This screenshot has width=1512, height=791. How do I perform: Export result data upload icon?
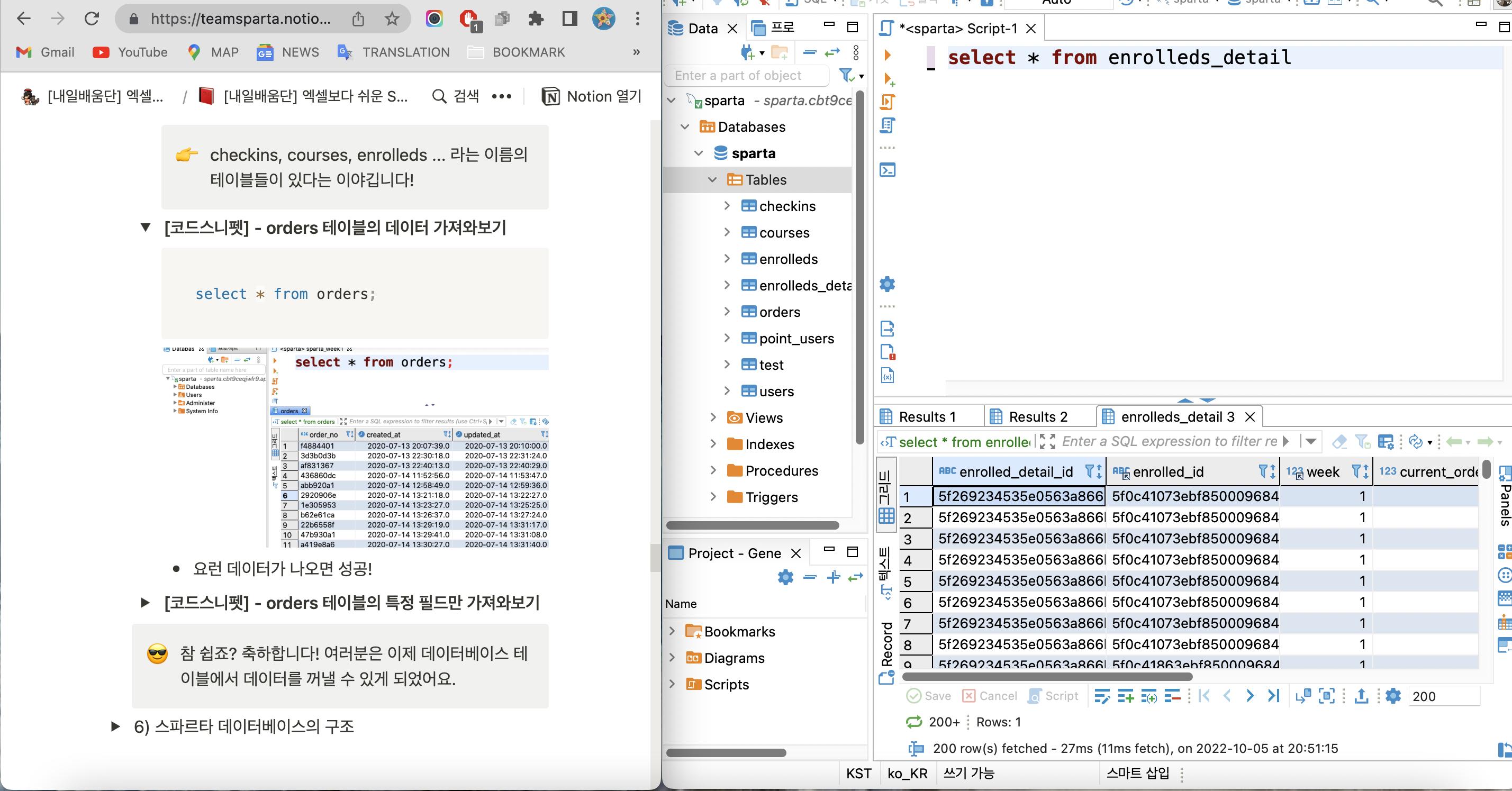point(1361,696)
